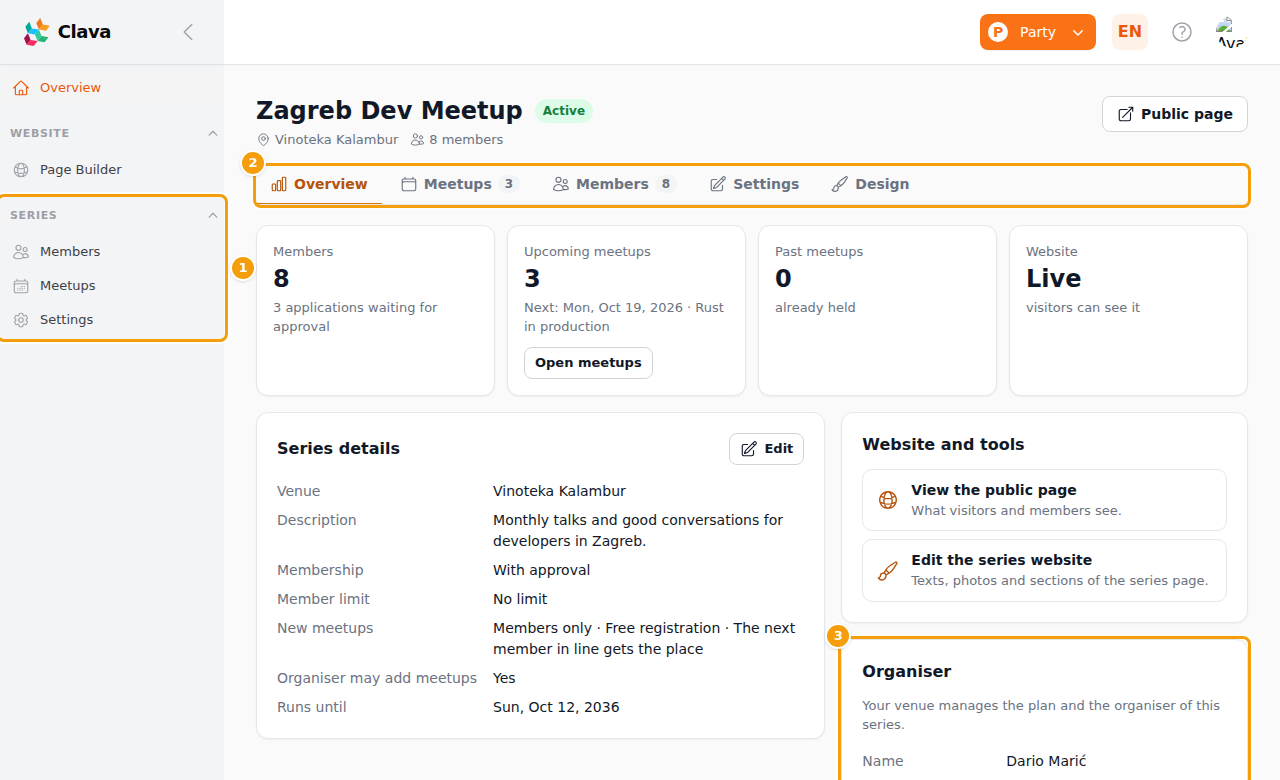Open the help question mark icon
This screenshot has width=1280, height=780.
pos(1182,32)
